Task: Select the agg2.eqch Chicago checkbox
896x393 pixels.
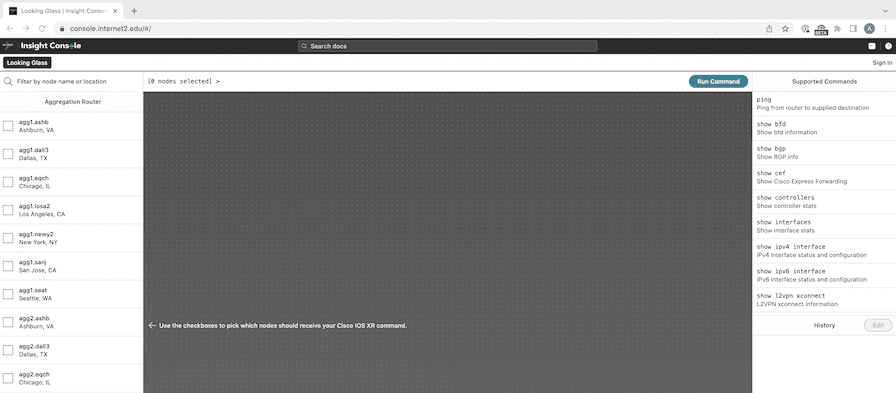Action: pyautogui.click(x=8, y=378)
